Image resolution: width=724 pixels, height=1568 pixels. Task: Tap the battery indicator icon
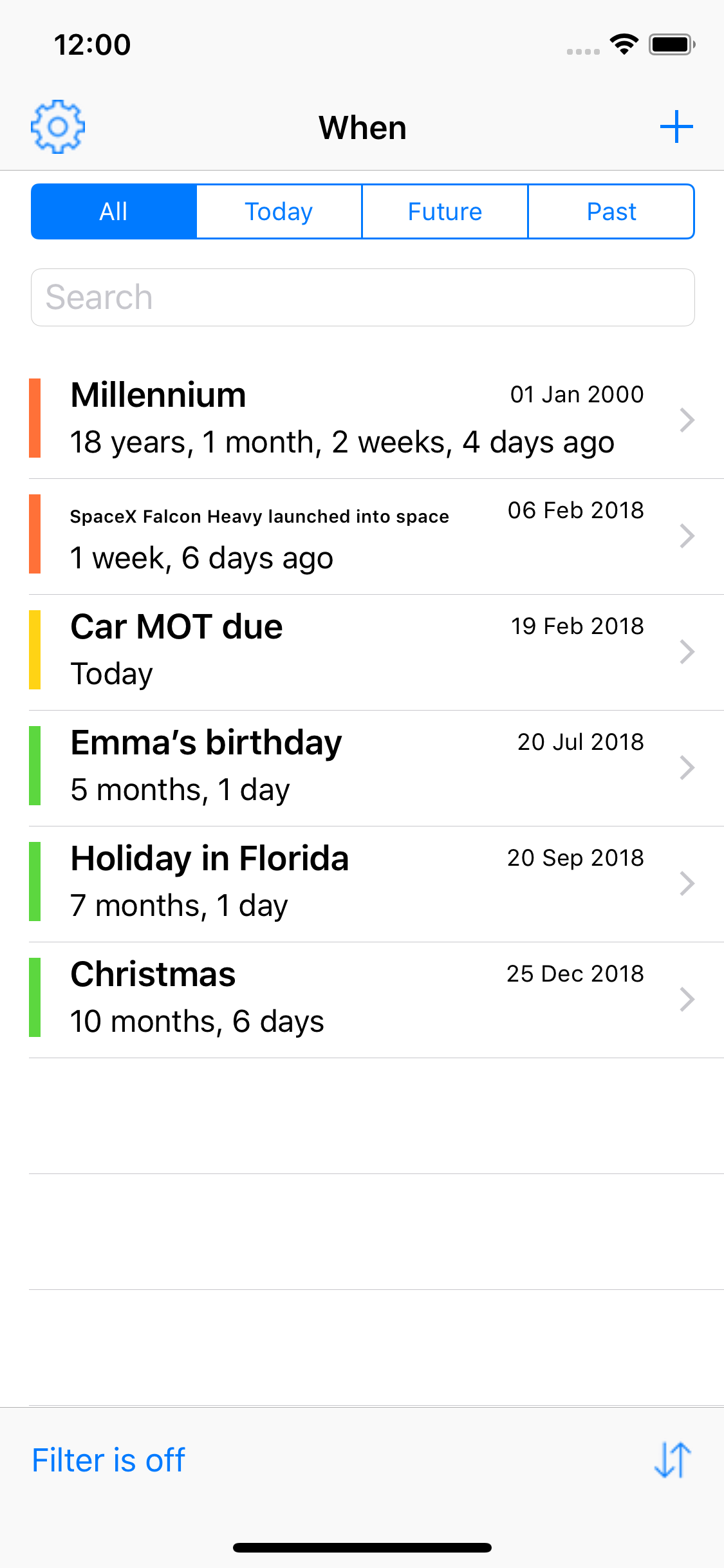tap(672, 44)
